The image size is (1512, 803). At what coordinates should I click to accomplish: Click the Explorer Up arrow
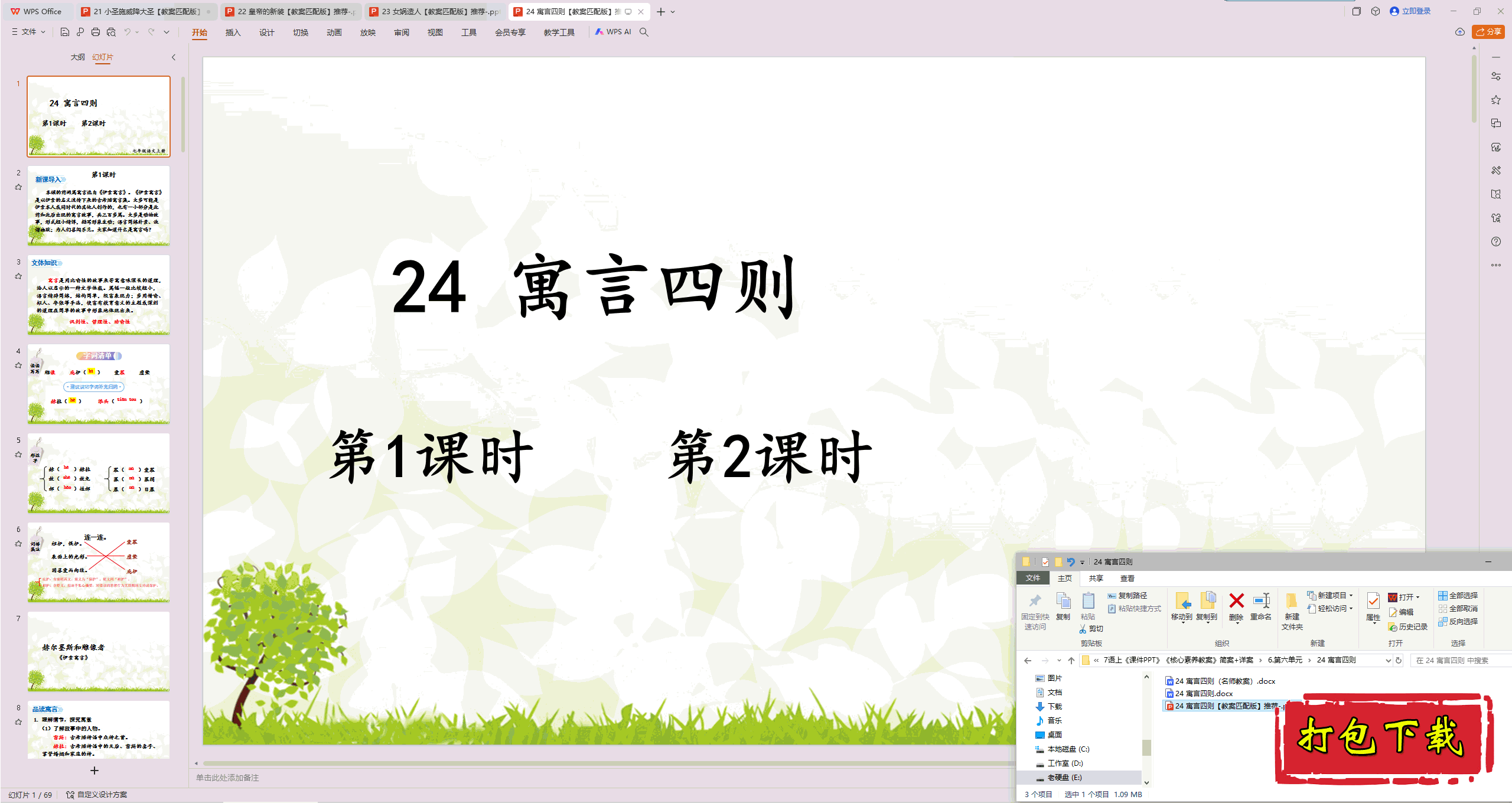[1071, 661]
